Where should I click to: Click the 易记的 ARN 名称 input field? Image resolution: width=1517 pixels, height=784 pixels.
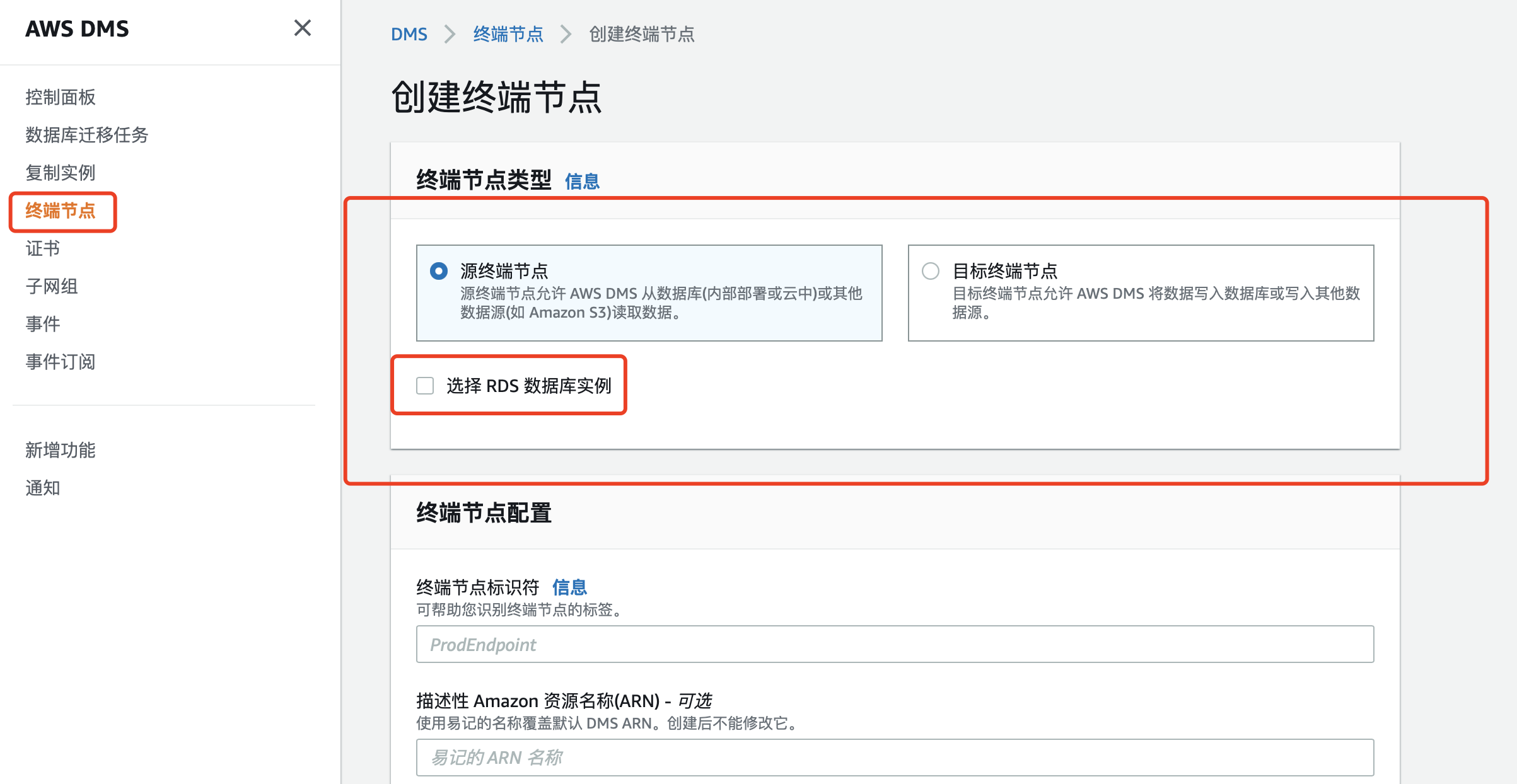(895, 758)
